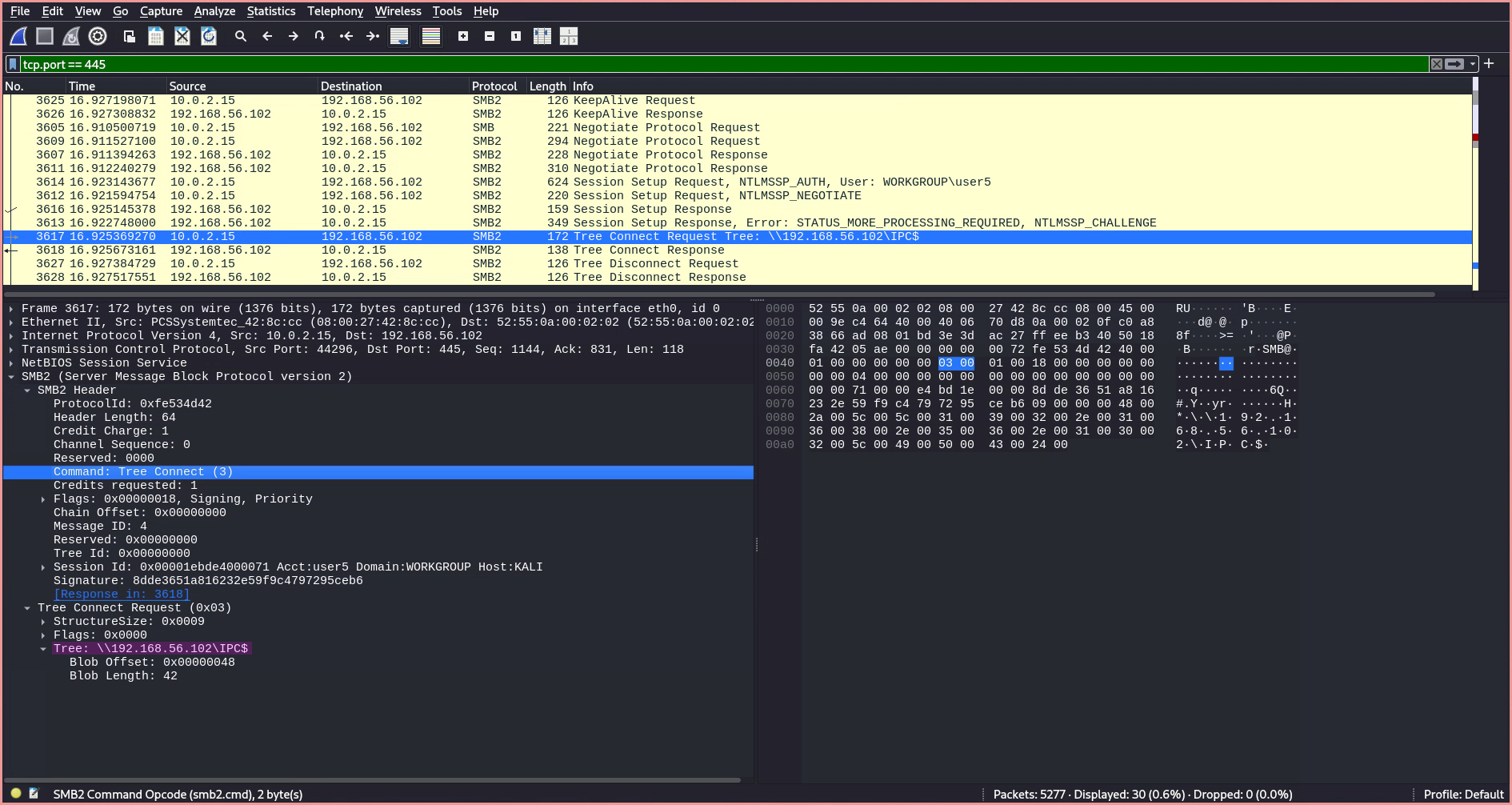Jump to the first packet
The height and width of the screenshot is (805, 1512).
(346, 36)
